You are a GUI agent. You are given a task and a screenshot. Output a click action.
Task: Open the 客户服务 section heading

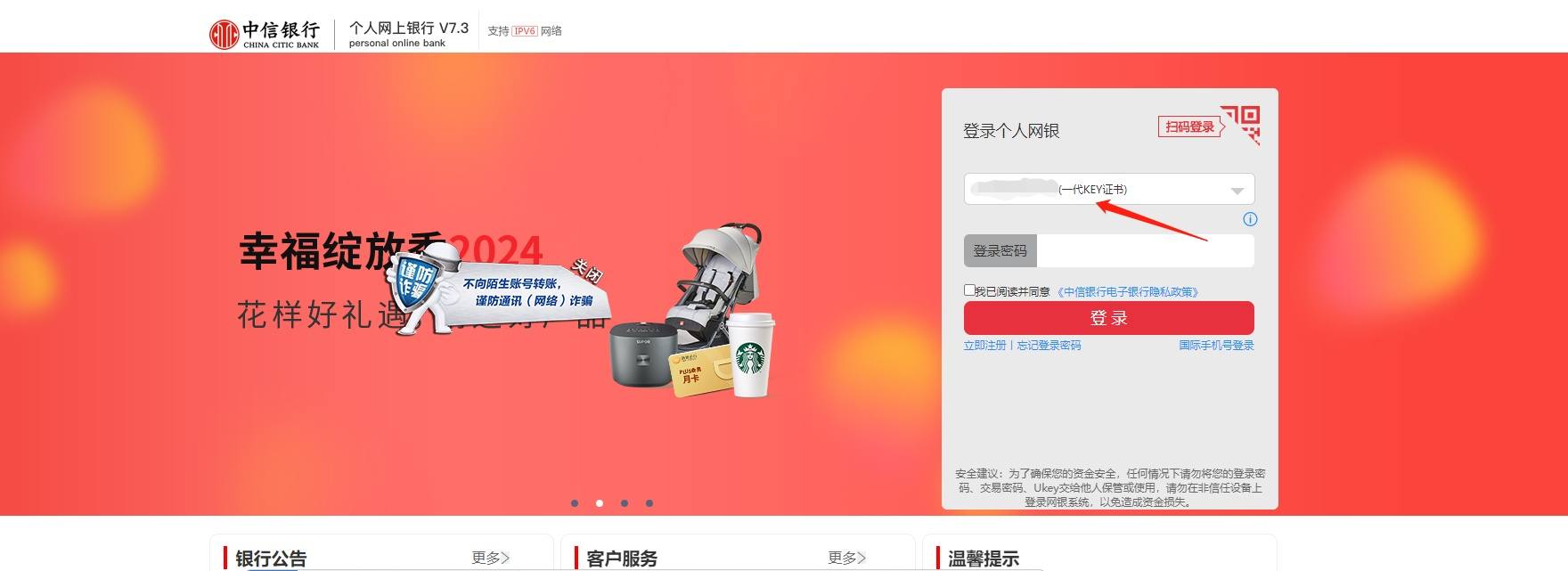tap(622, 559)
